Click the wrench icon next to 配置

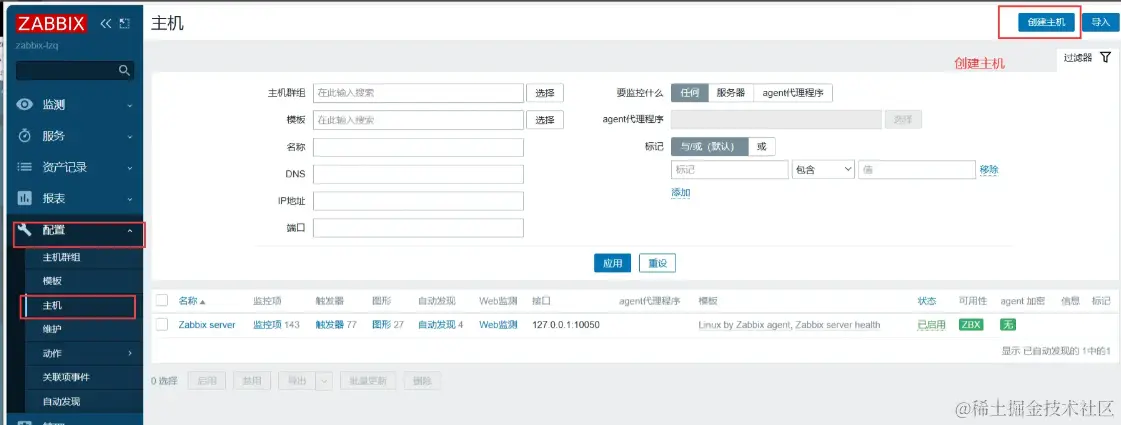tap(25, 230)
